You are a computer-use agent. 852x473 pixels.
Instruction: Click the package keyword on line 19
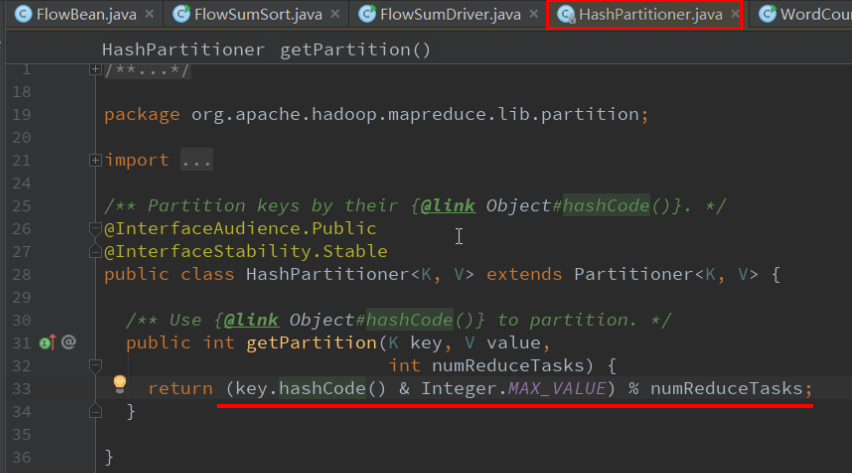coord(142,114)
